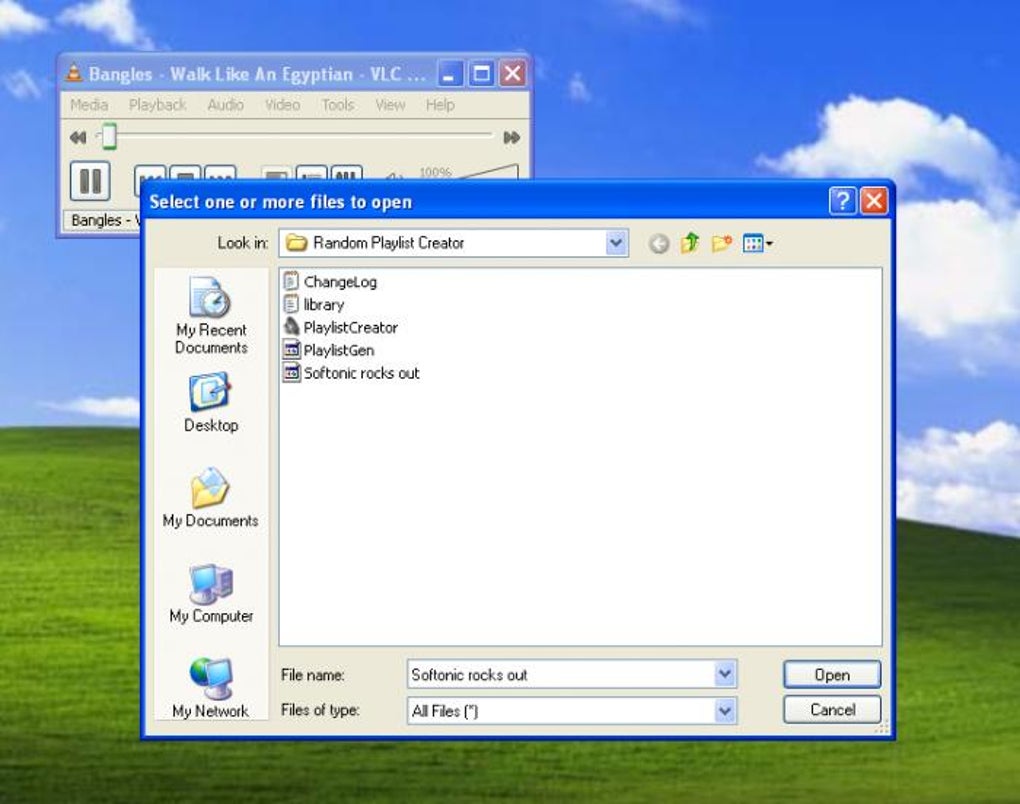
Task: Click VLC's slower rewind arrows left of seek bar
Action: (78, 137)
